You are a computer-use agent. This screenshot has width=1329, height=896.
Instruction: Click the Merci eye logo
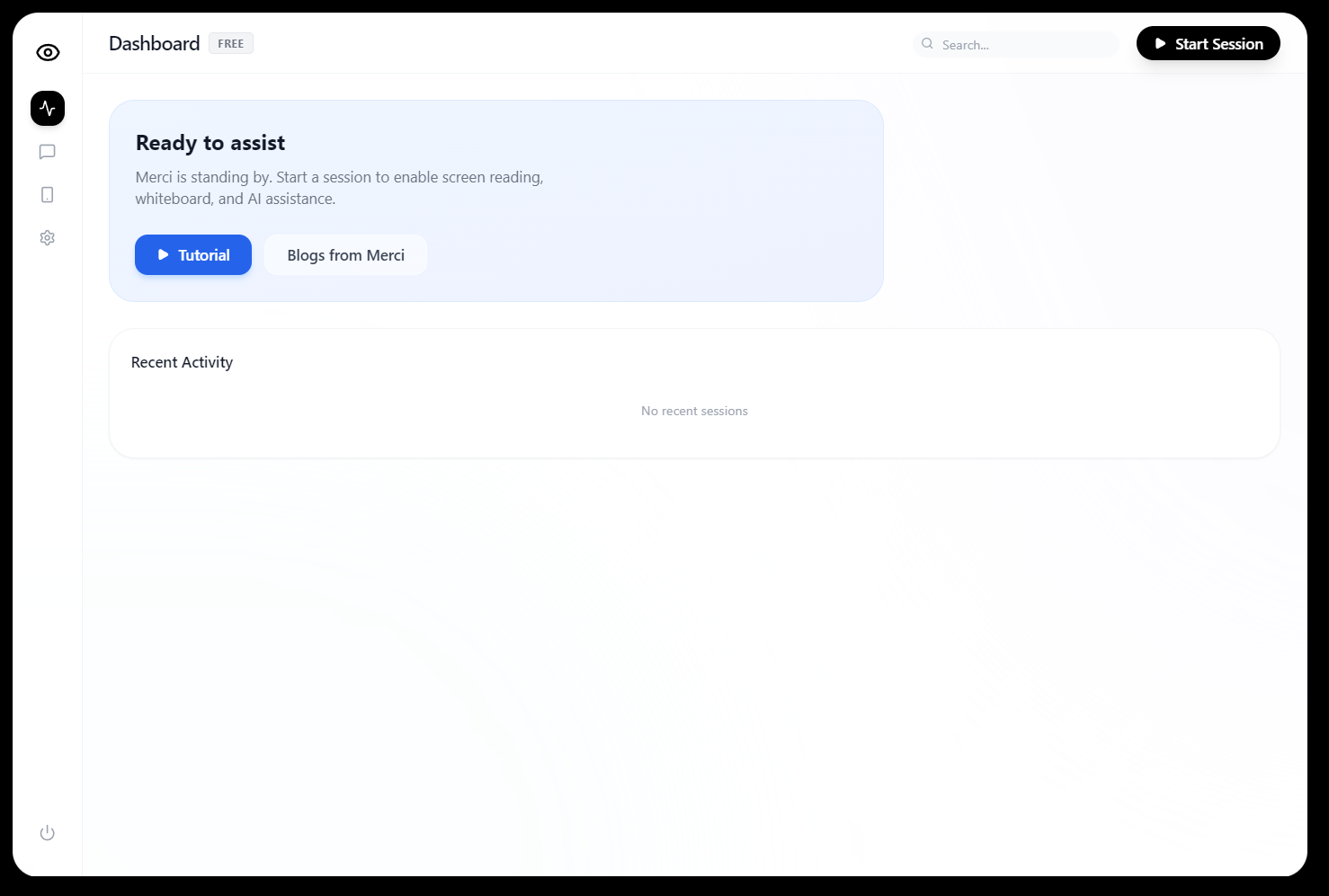pyautogui.click(x=48, y=53)
